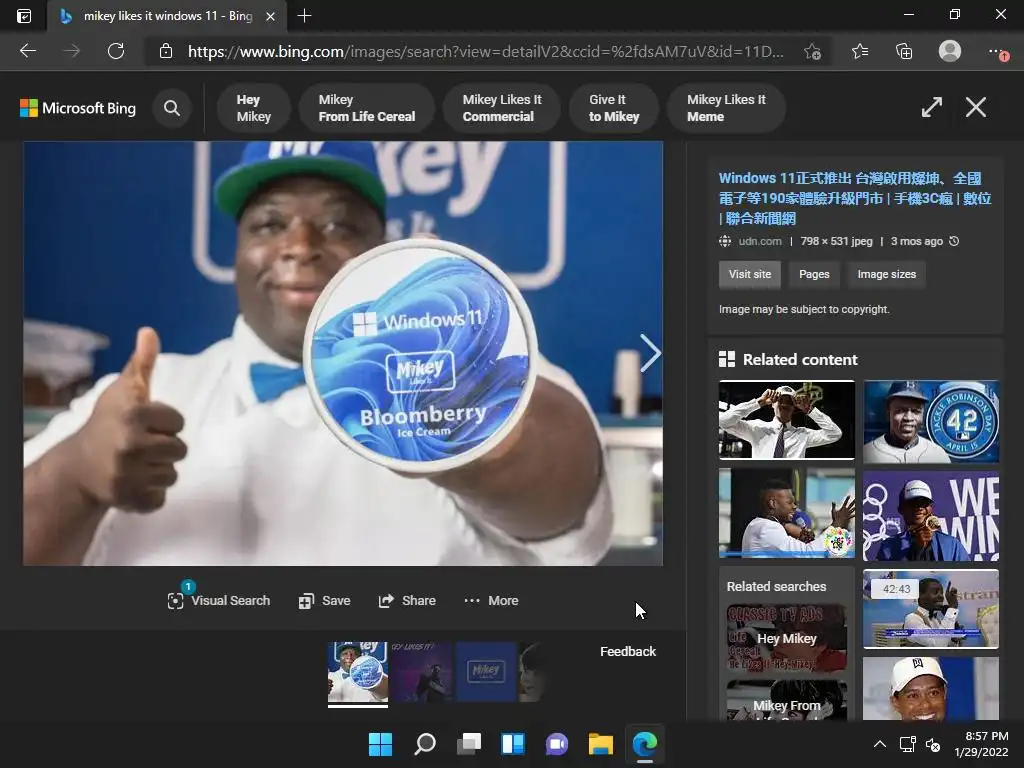Select the 'Hey Mikey' suggestion chip
This screenshot has width=1024, height=768.
[253, 108]
